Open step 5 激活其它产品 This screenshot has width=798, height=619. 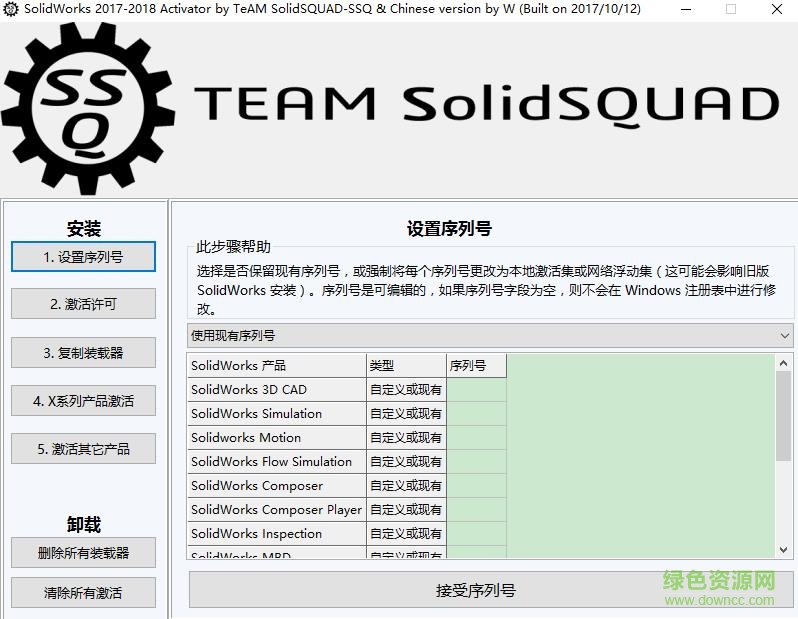83,448
